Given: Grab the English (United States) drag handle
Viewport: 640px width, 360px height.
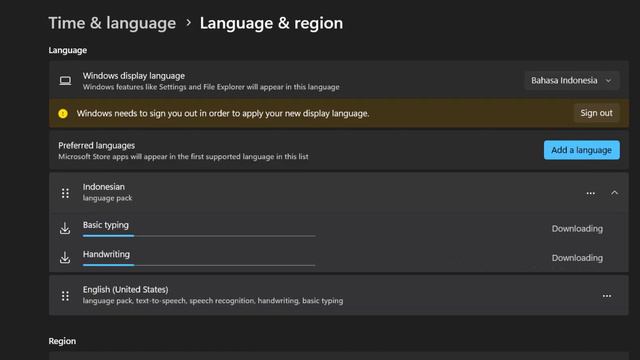Looking at the screenshot, I should point(65,296).
